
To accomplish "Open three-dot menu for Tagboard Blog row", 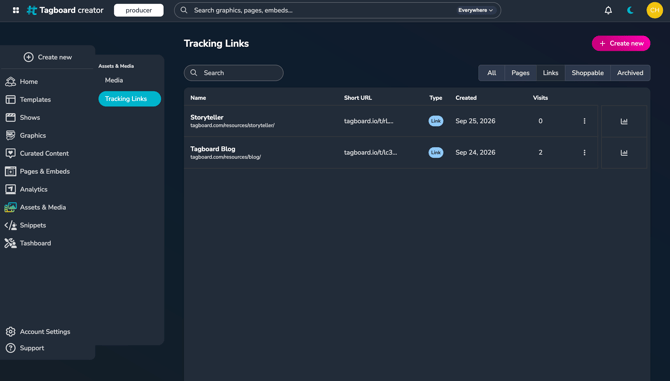I will coord(585,152).
